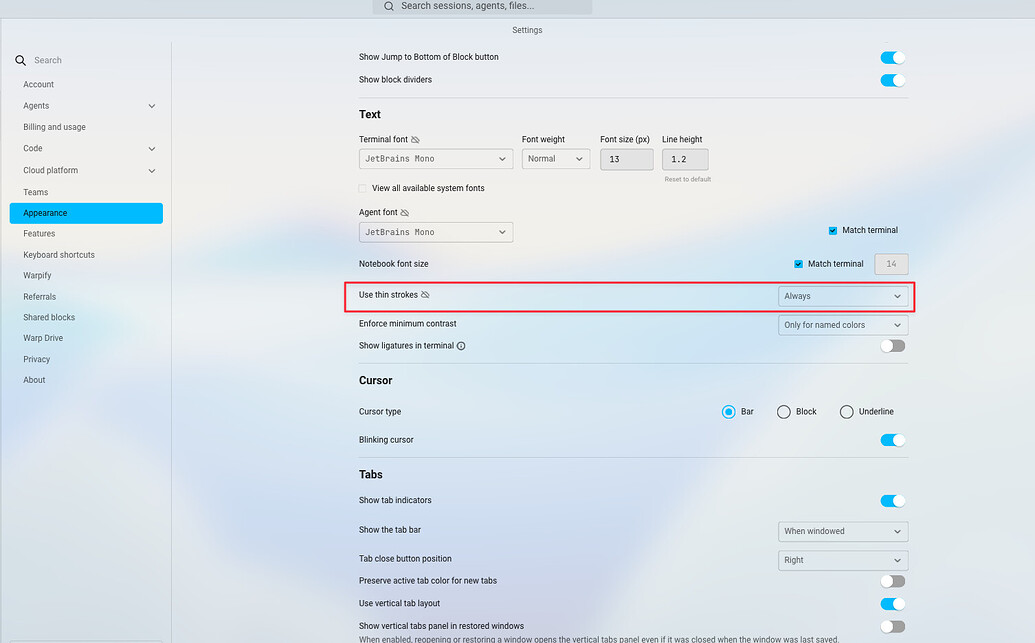Click the cloud-off icon next to Use thin strokes
The height and width of the screenshot is (643, 1035).
[425, 295]
